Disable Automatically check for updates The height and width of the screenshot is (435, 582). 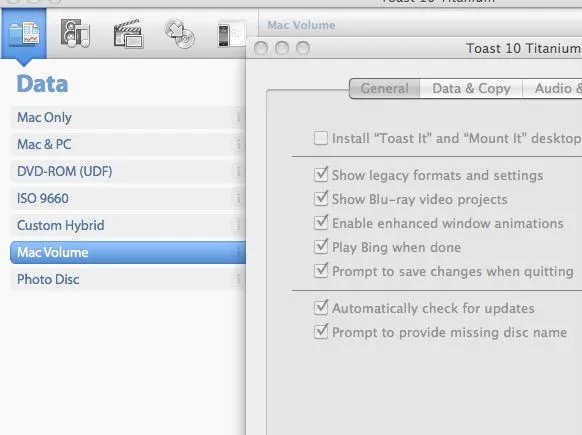click(321, 307)
